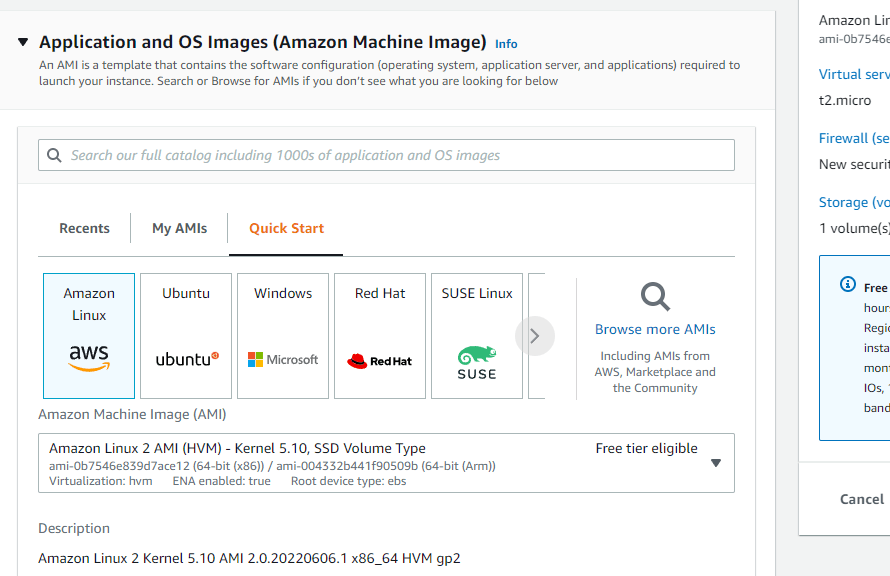
Task: Click the Cancel button
Action: tap(862, 499)
